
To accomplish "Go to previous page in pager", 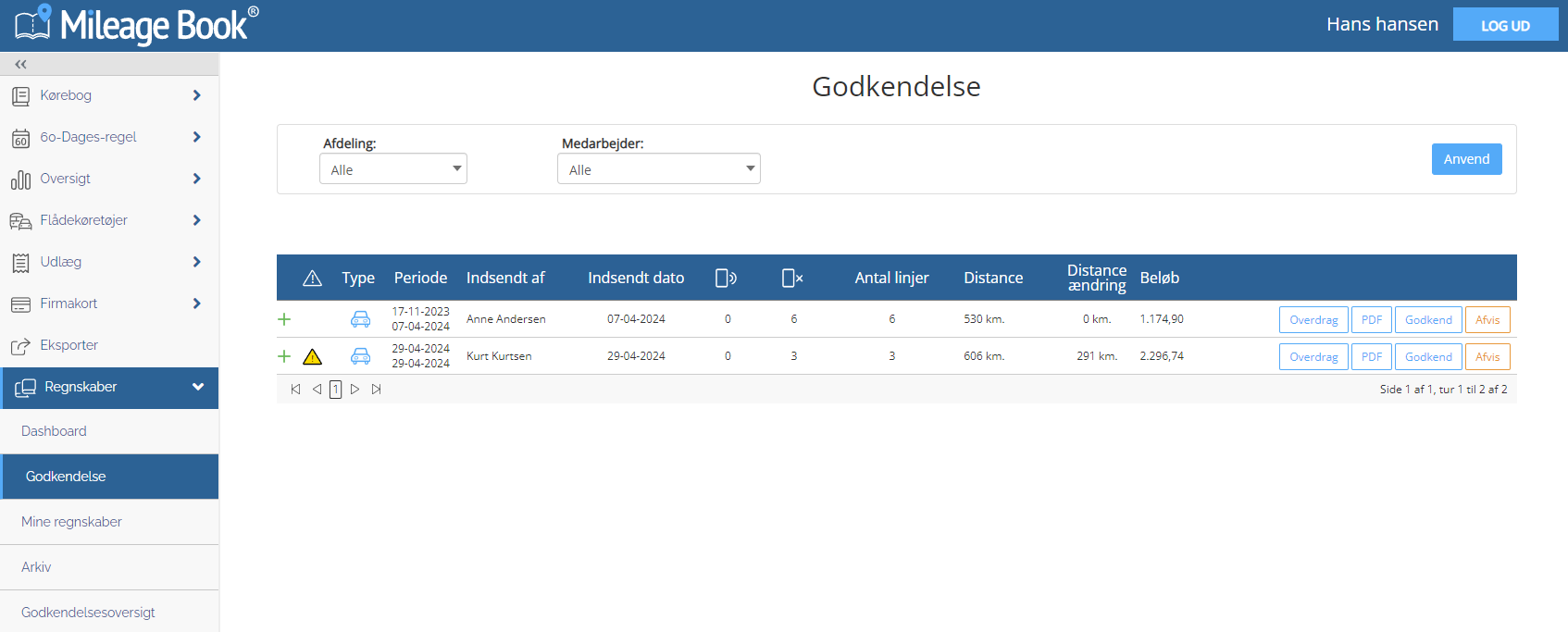I will click(x=317, y=390).
